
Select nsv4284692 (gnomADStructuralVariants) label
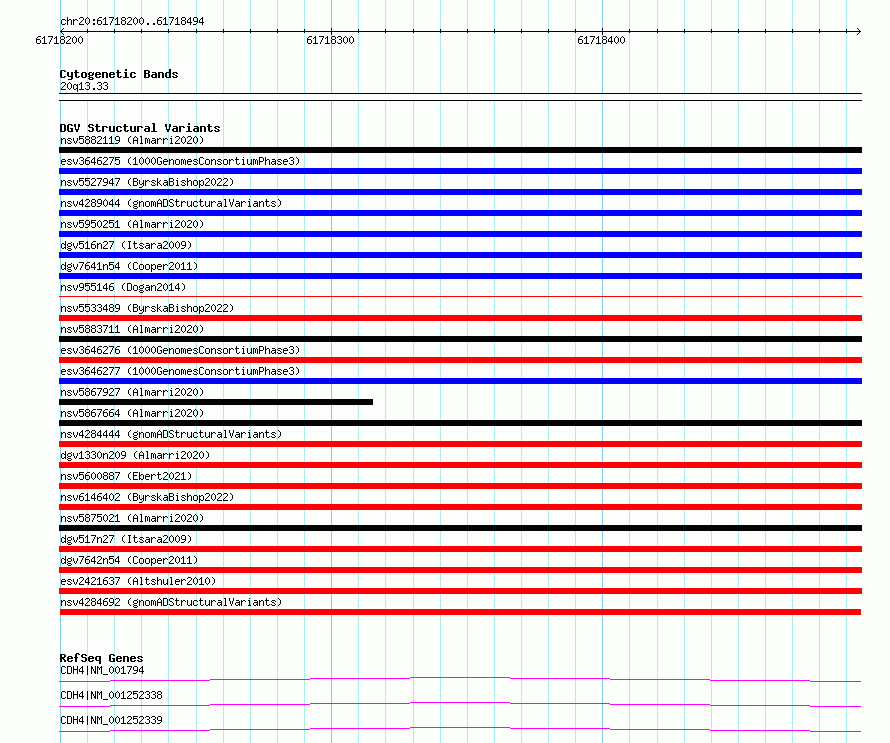click(x=171, y=602)
